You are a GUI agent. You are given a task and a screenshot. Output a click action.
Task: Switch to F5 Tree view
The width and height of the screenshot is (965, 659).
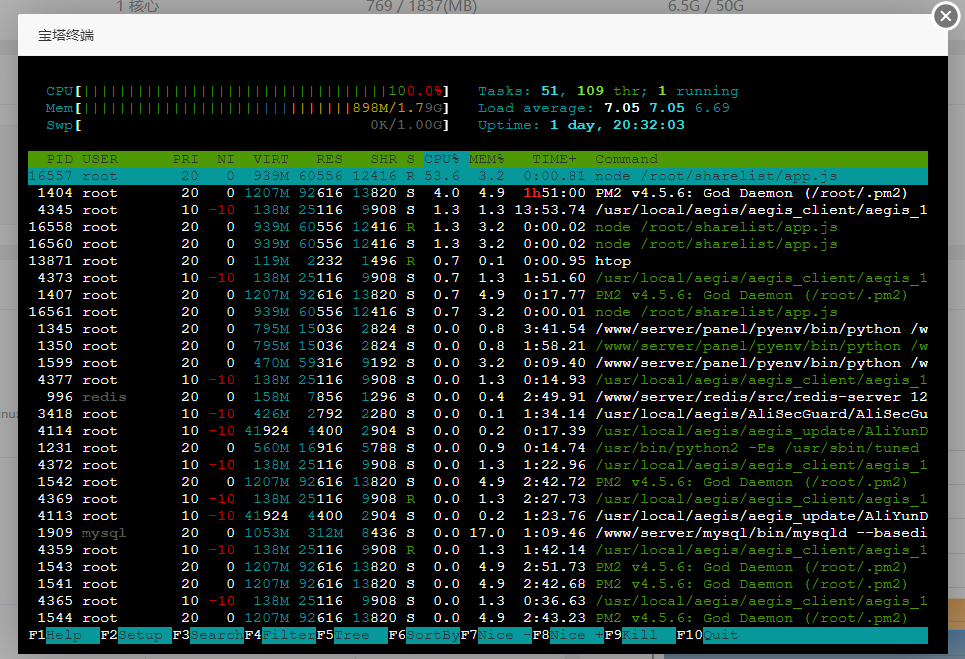352,635
